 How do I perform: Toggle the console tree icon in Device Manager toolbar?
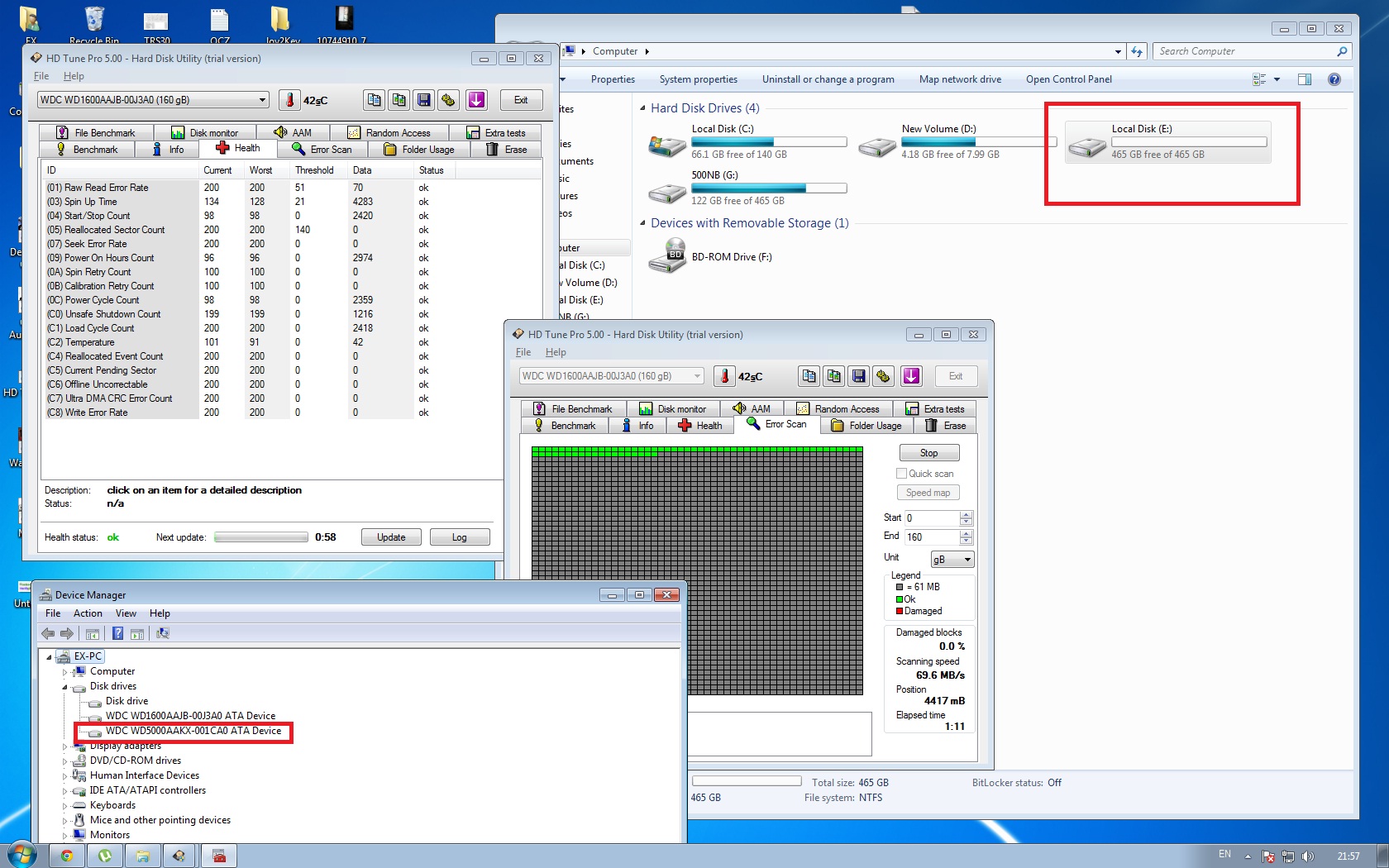93,633
